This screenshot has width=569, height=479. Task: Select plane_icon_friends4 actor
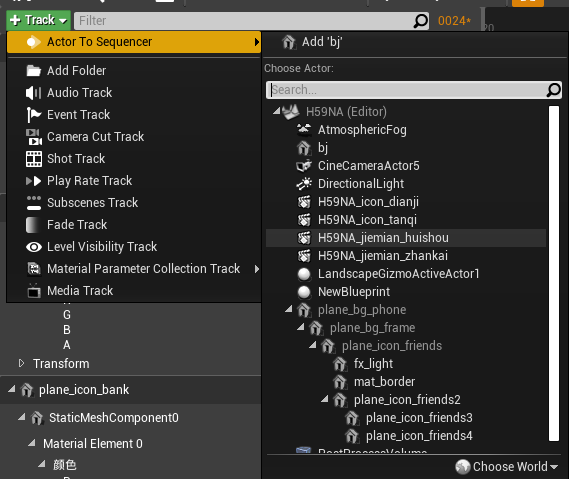point(406,436)
